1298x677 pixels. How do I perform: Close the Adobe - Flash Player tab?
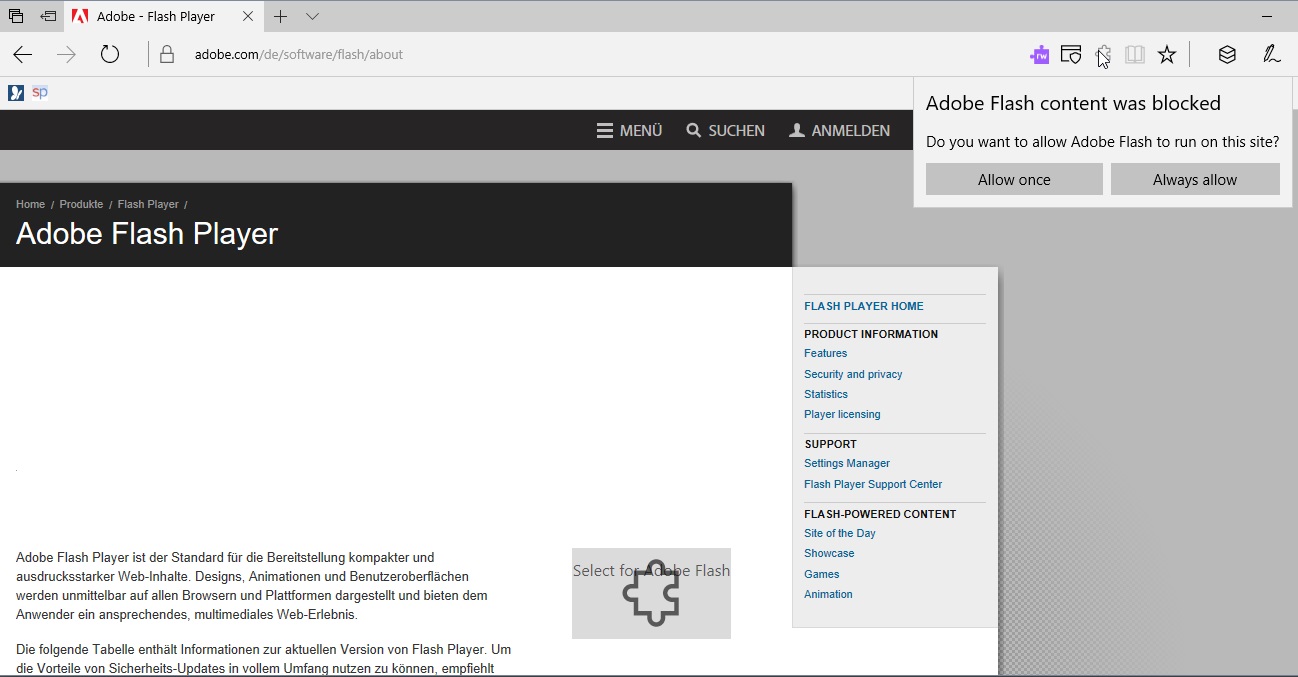[x=248, y=16]
